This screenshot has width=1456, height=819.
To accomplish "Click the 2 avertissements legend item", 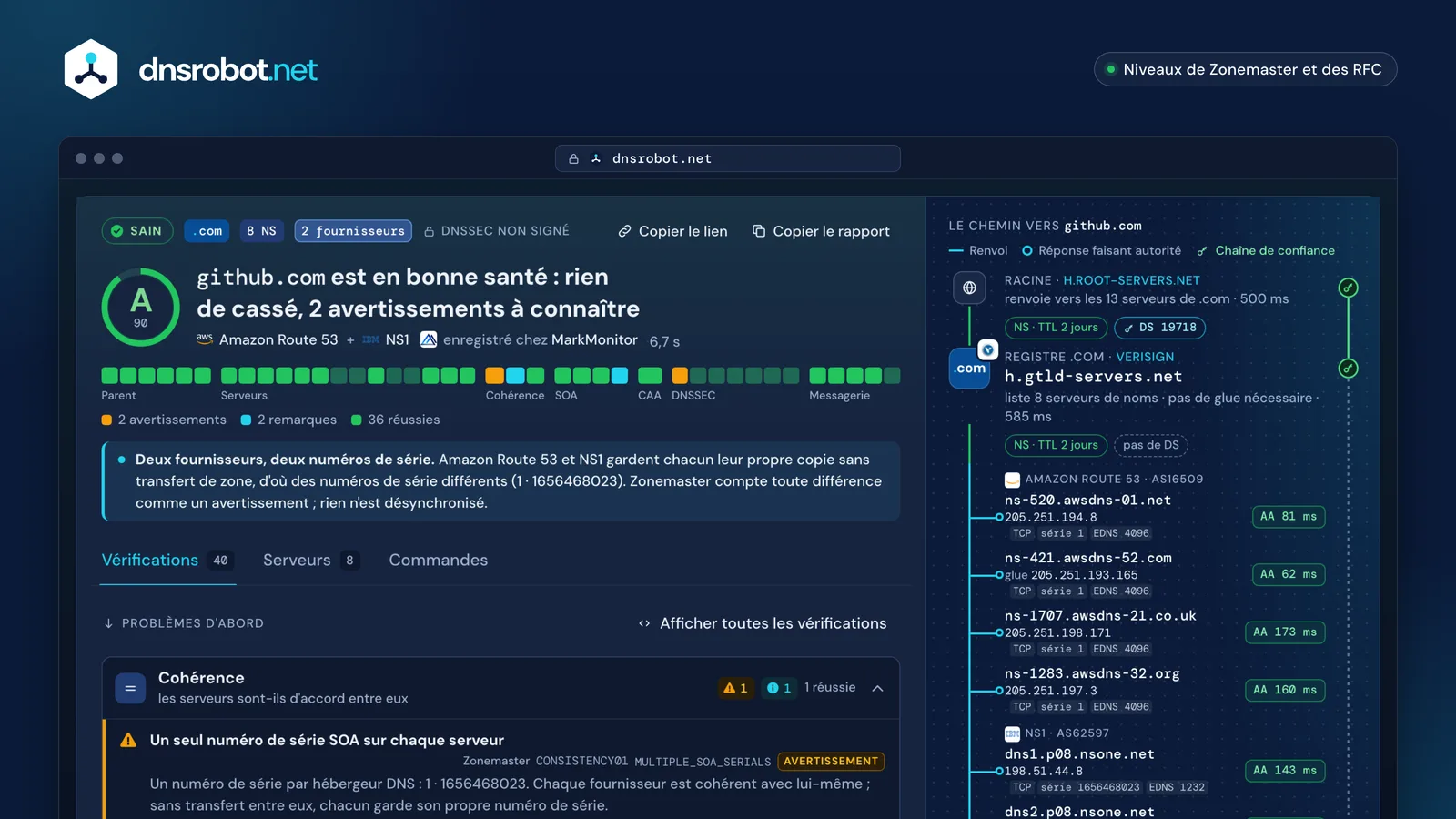I will 164,420.
